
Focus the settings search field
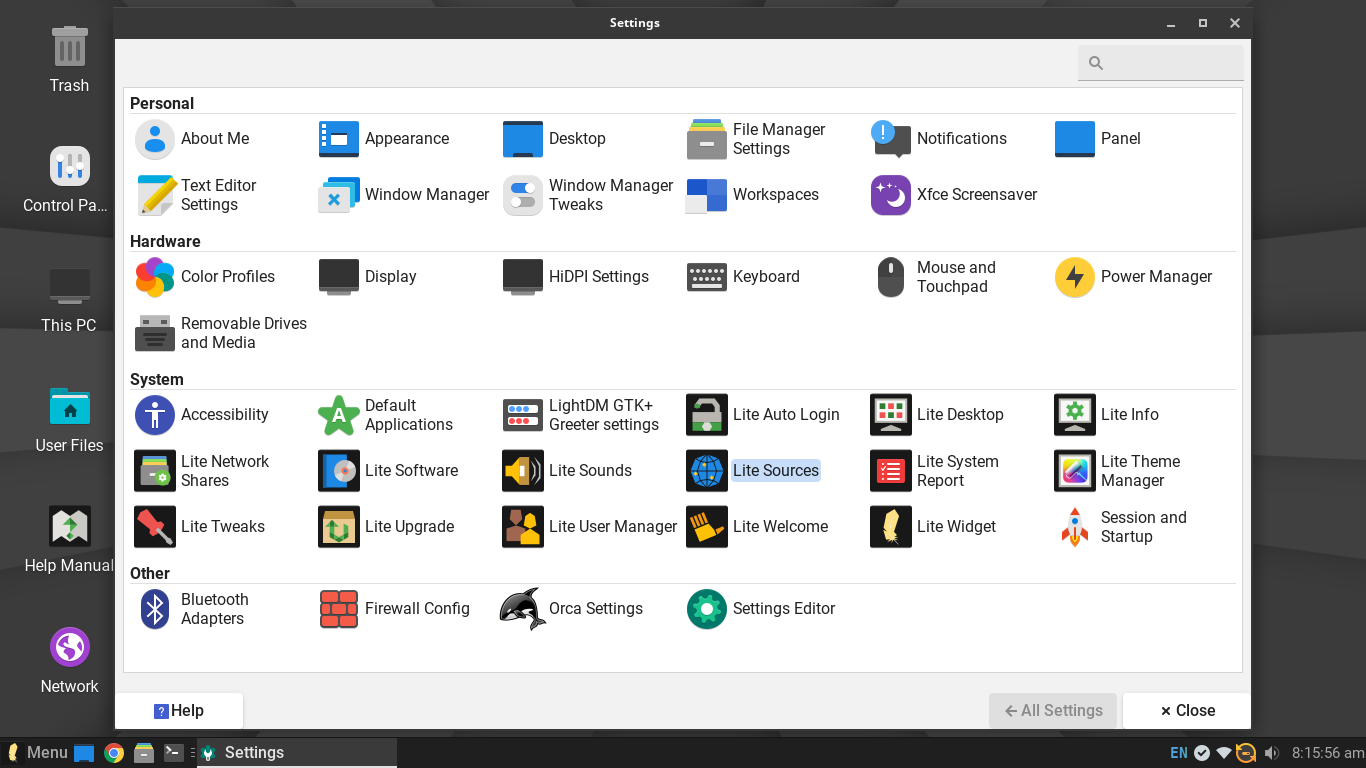tap(1161, 63)
